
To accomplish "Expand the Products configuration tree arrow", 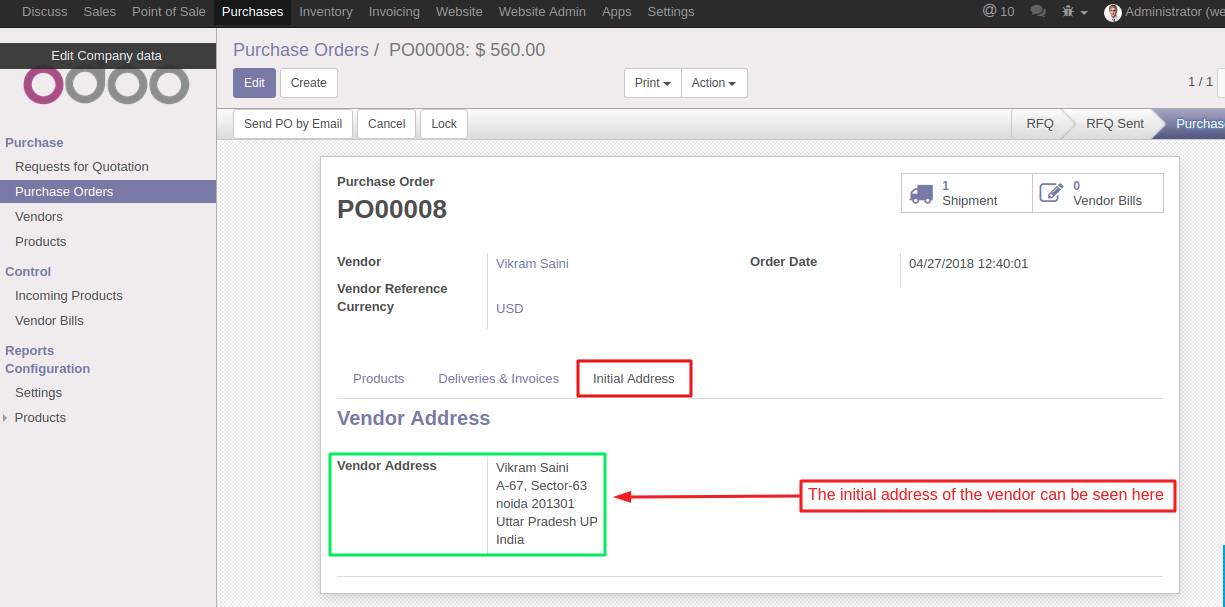I will click(6, 418).
